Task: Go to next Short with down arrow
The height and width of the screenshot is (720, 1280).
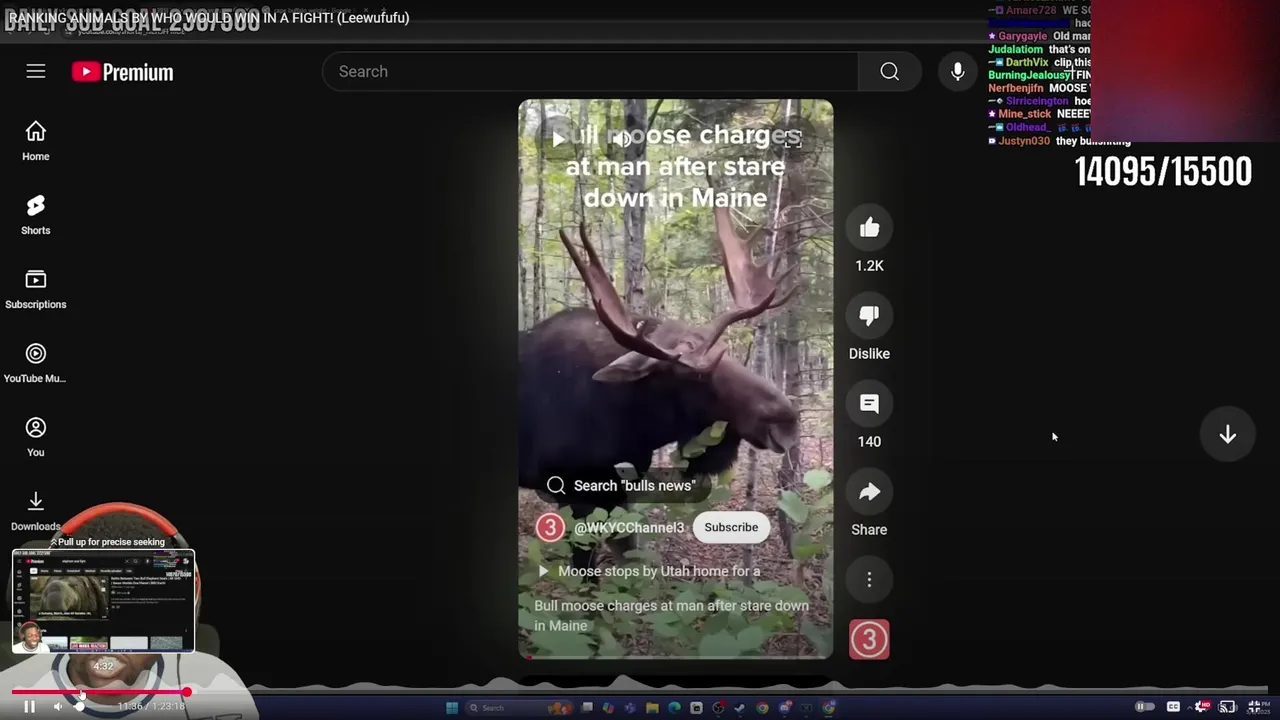Action: [x=1227, y=435]
